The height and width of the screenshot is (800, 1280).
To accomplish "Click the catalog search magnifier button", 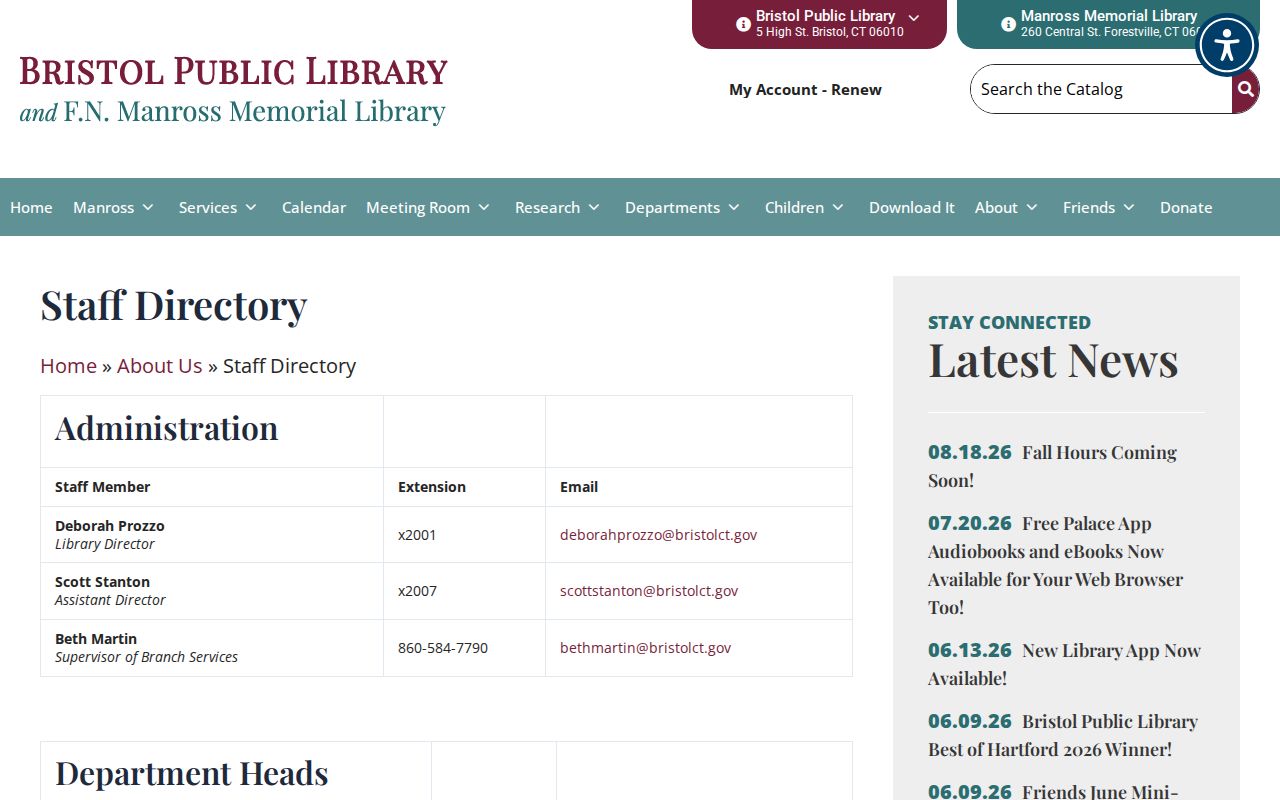I will pyautogui.click(x=1245, y=89).
